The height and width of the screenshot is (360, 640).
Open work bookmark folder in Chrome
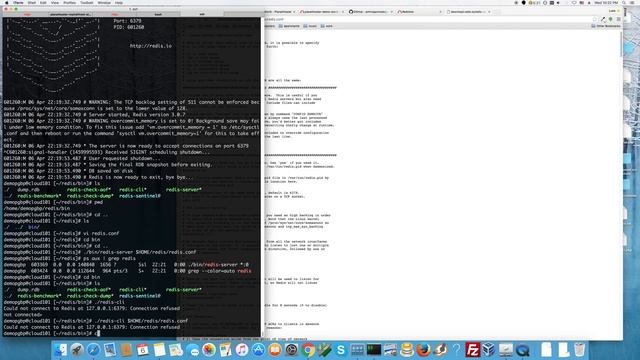click(x=327, y=26)
